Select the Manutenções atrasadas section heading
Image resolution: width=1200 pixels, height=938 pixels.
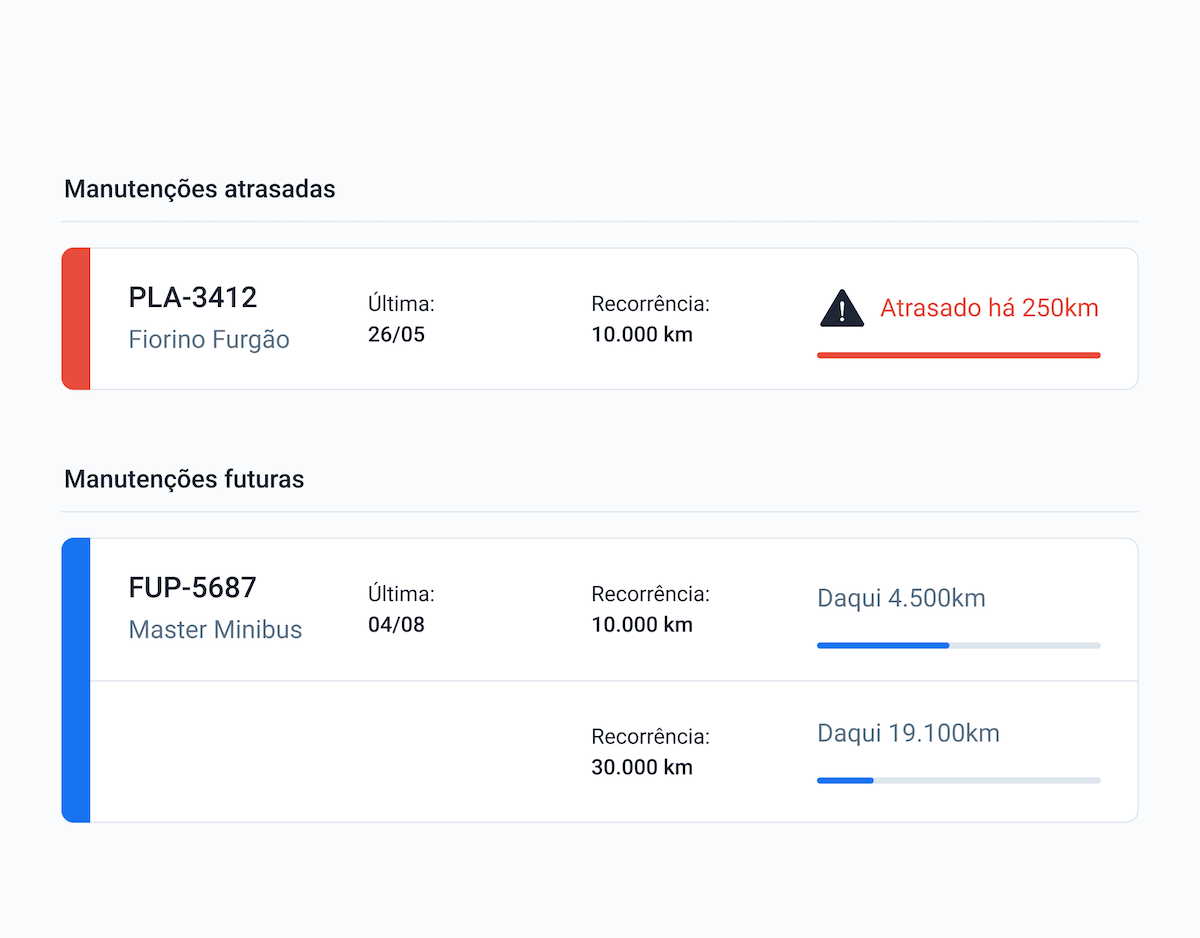tap(200, 189)
